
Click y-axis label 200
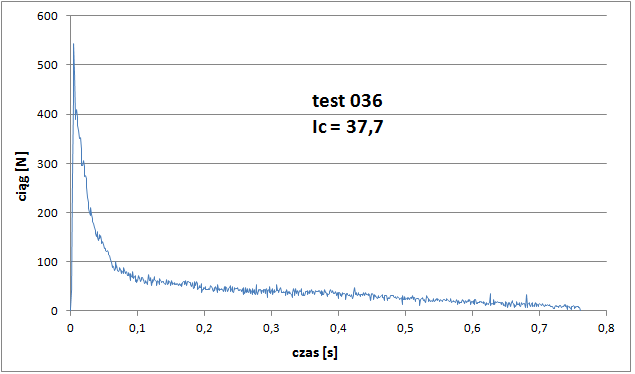[x=47, y=213]
